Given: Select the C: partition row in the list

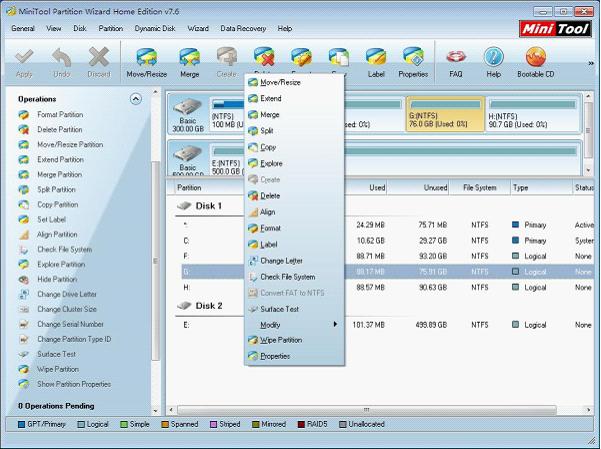Looking at the screenshot, I should 387,241.
